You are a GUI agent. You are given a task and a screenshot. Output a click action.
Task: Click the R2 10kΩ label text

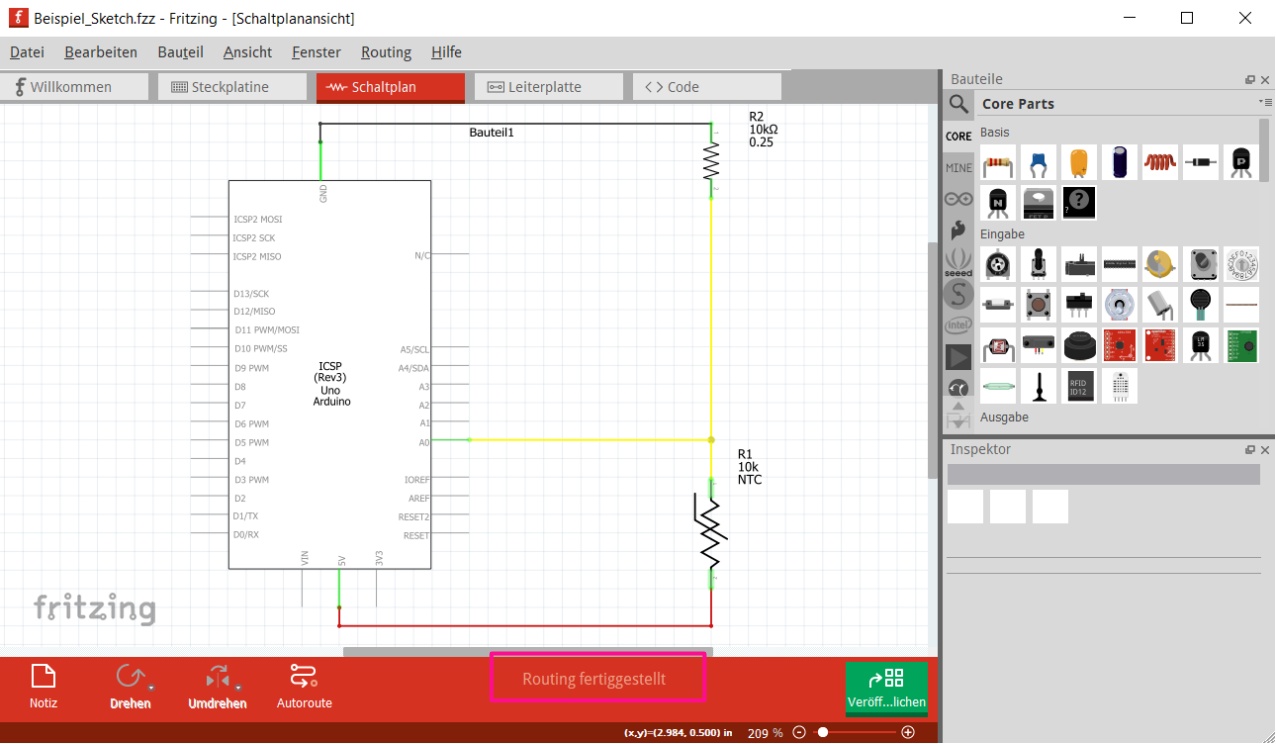pyautogui.click(x=763, y=129)
